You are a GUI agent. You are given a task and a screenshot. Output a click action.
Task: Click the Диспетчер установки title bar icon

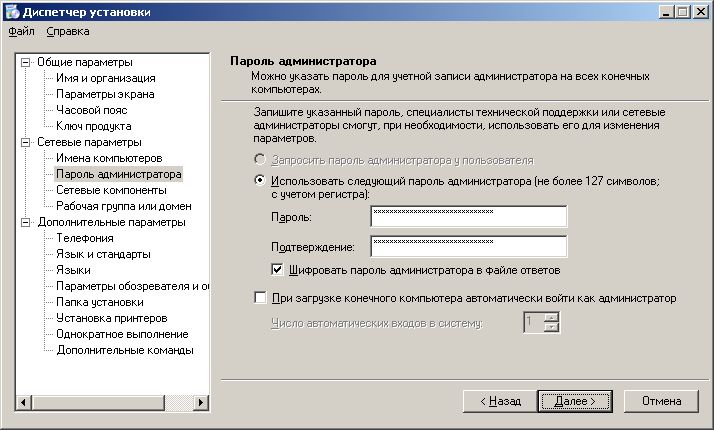11,11
